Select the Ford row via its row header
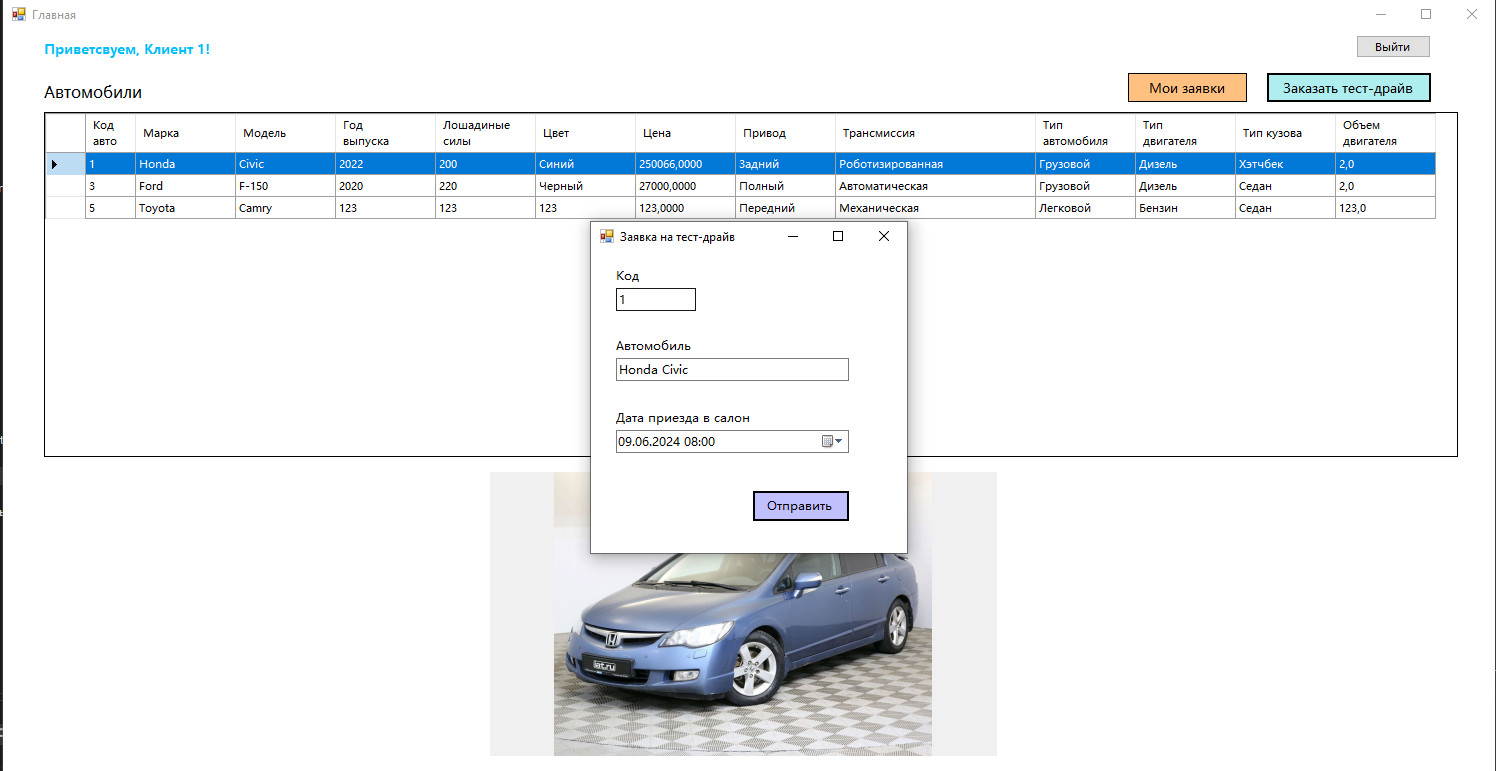1496x771 pixels. pos(65,186)
